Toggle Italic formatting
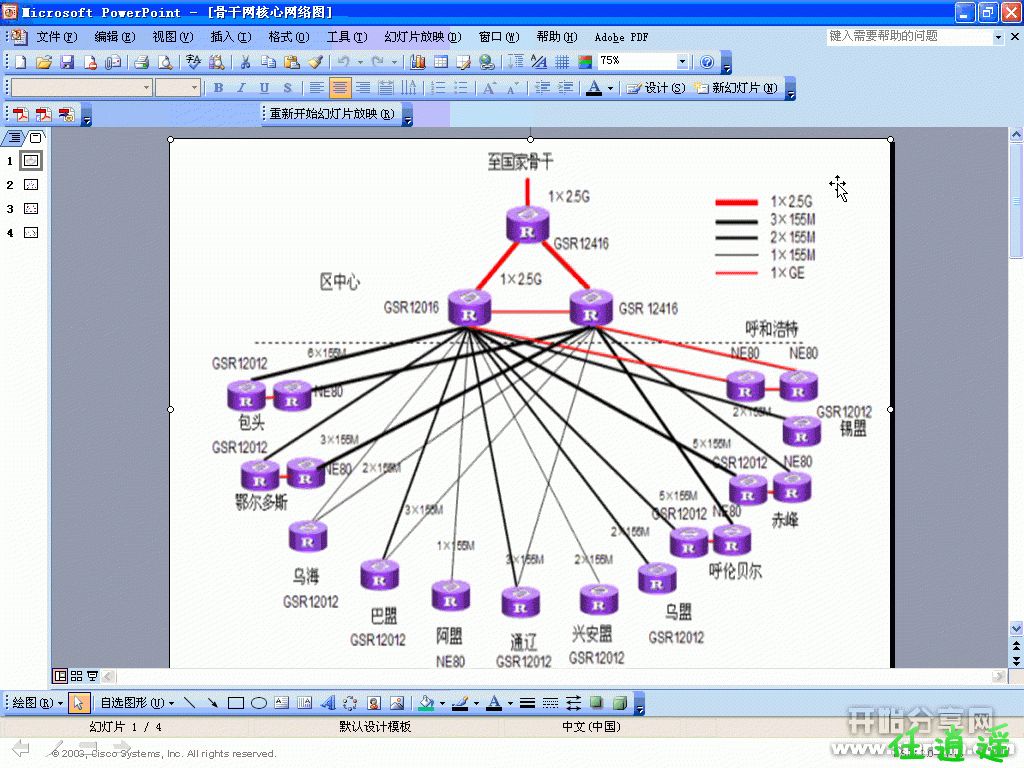Image resolution: width=1024 pixels, height=768 pixels. tap(241, 88)
